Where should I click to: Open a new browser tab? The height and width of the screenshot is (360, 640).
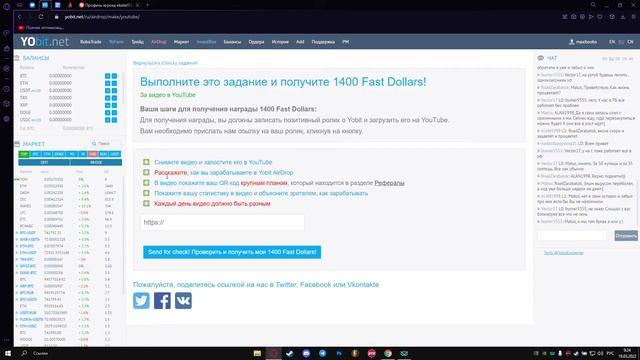tap(147, 5)
